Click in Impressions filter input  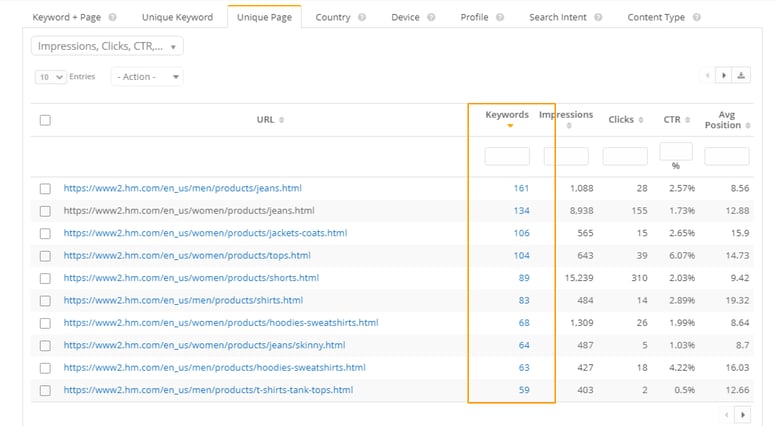pyautogui.click(x=566, y=156)
